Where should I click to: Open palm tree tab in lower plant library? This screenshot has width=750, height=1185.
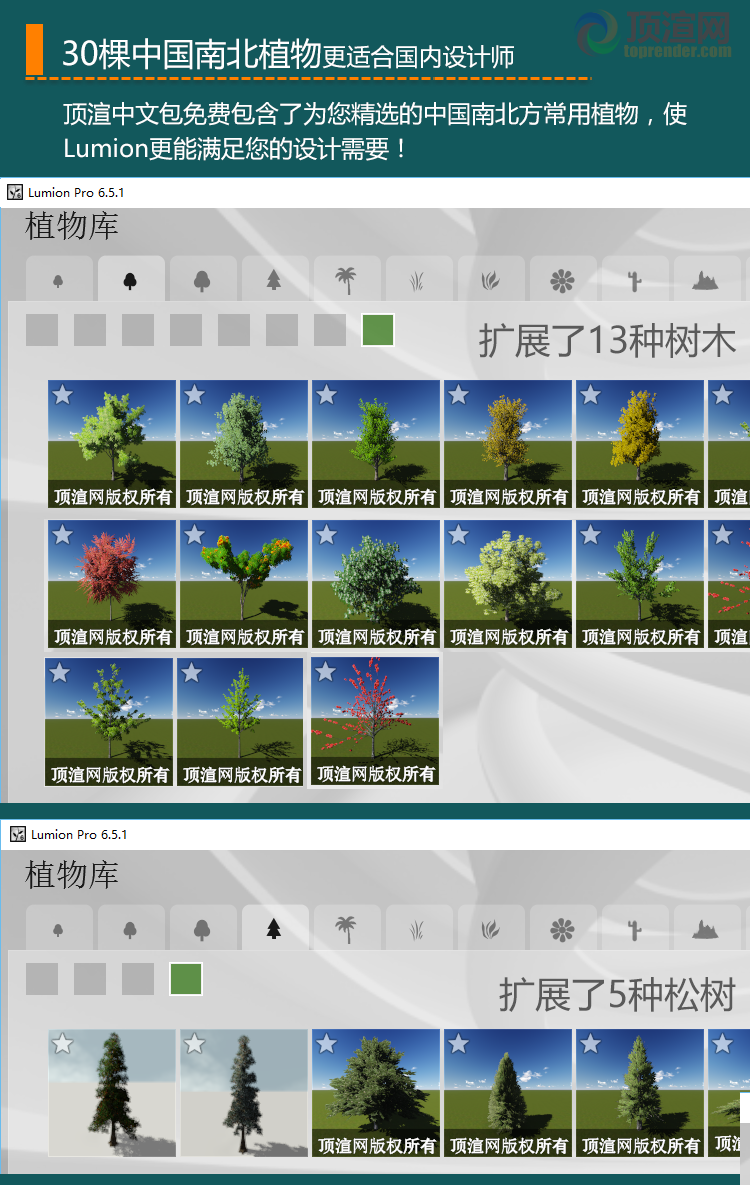click(x=346, y=928)
